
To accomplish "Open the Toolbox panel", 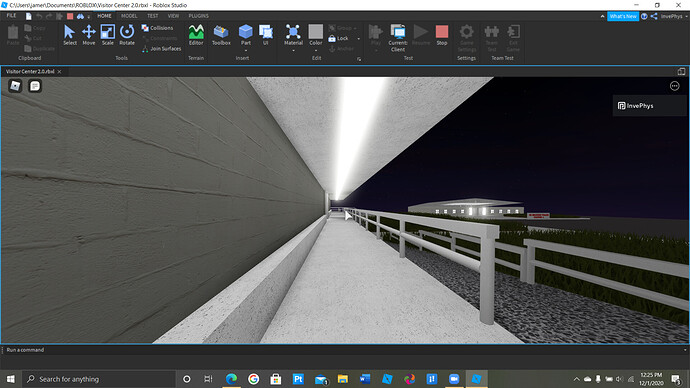I will coord(221,35).
